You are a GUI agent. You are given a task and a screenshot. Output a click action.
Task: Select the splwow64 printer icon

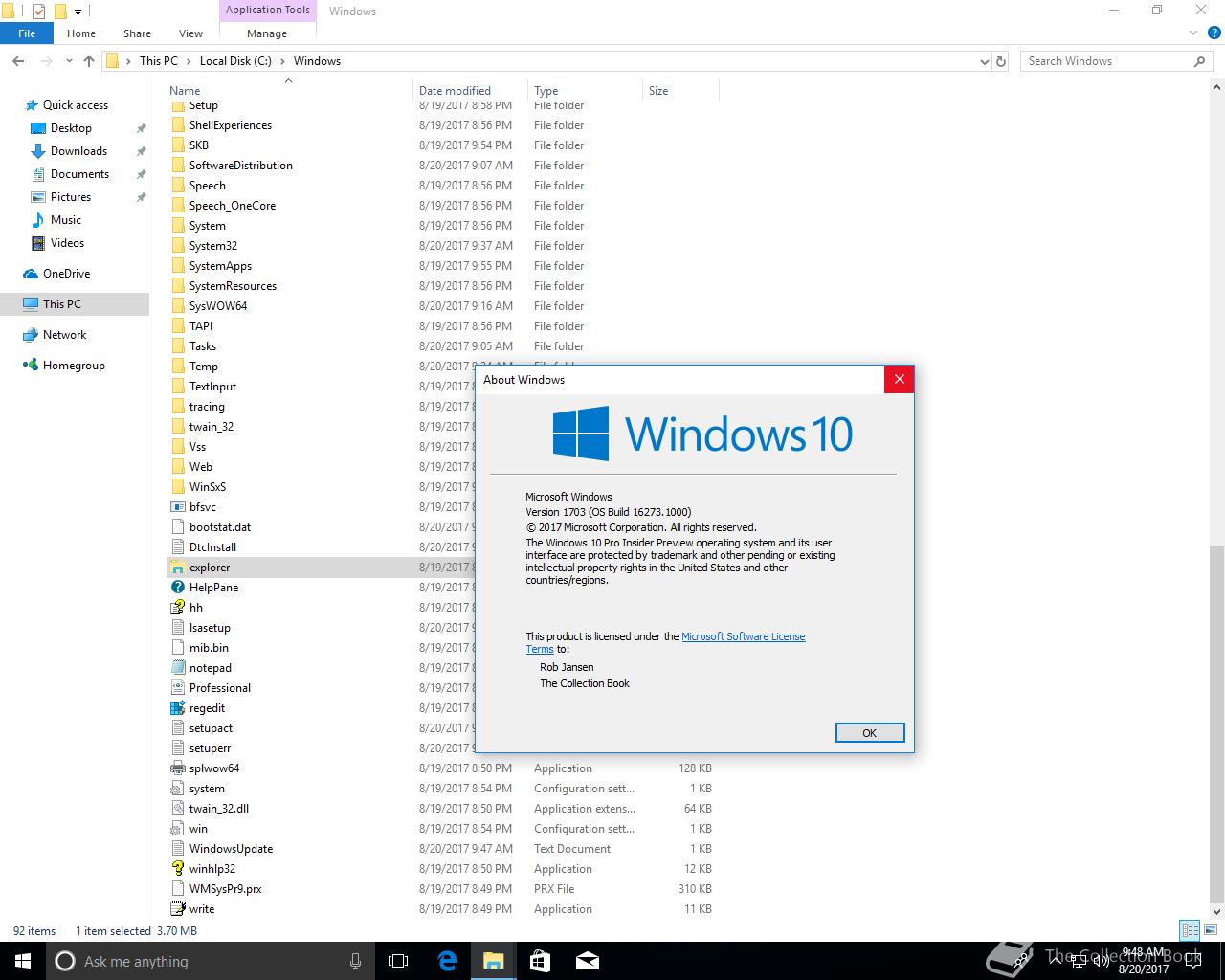177,768
